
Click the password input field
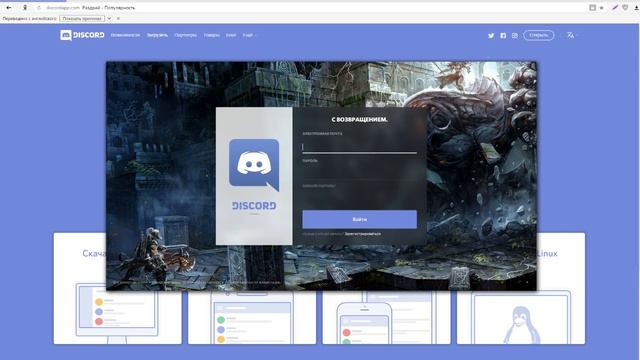359,173
